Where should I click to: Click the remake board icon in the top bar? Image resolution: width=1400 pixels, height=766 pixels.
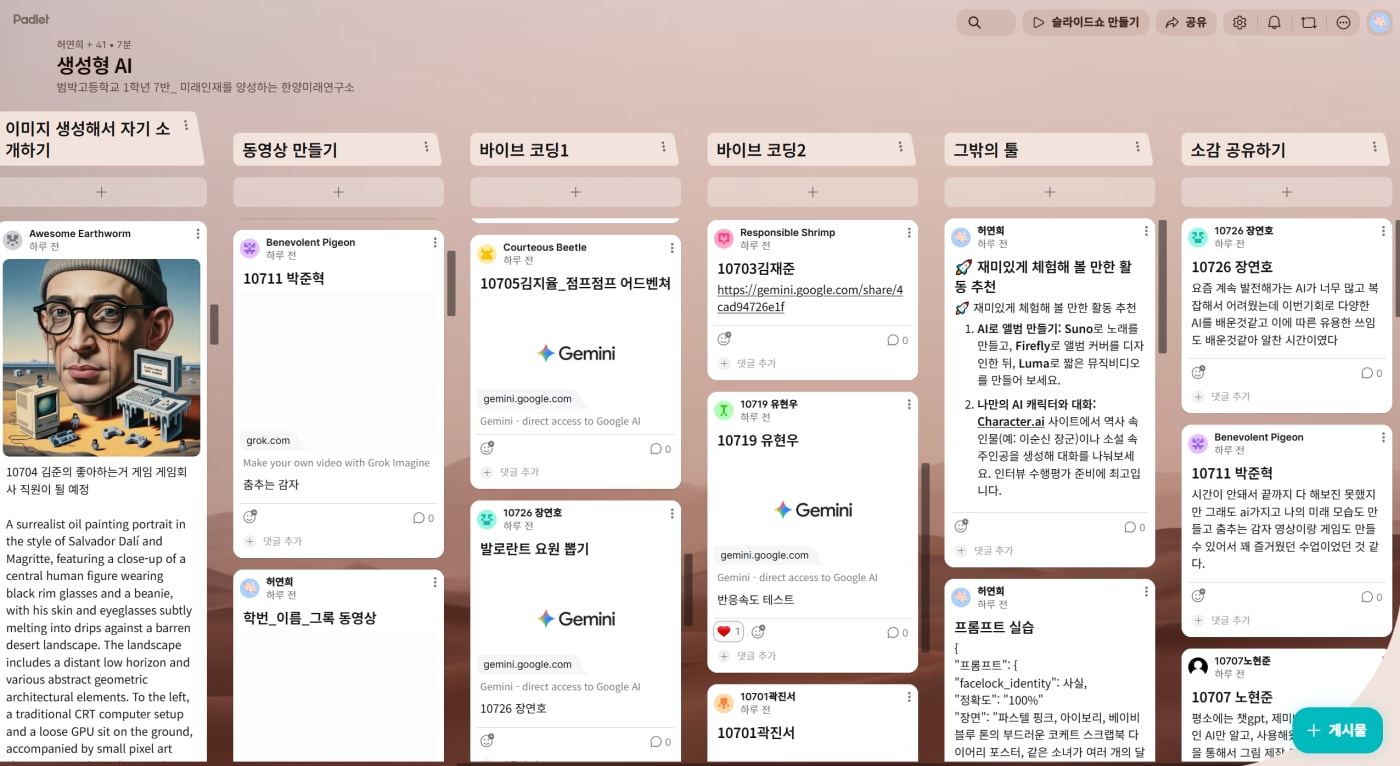click(x=1308, y=21)
